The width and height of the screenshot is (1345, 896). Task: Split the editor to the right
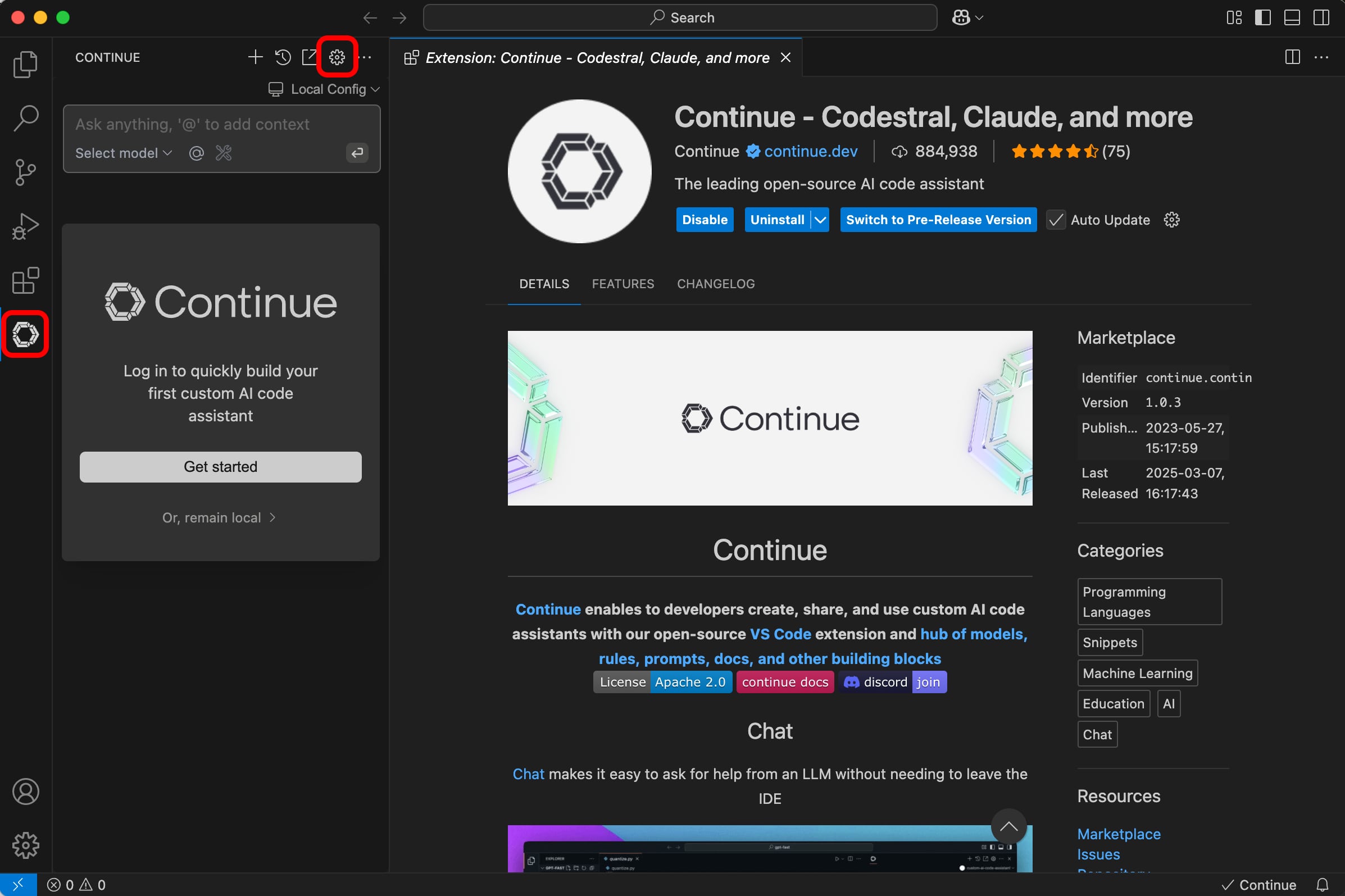pos(1292,57)
